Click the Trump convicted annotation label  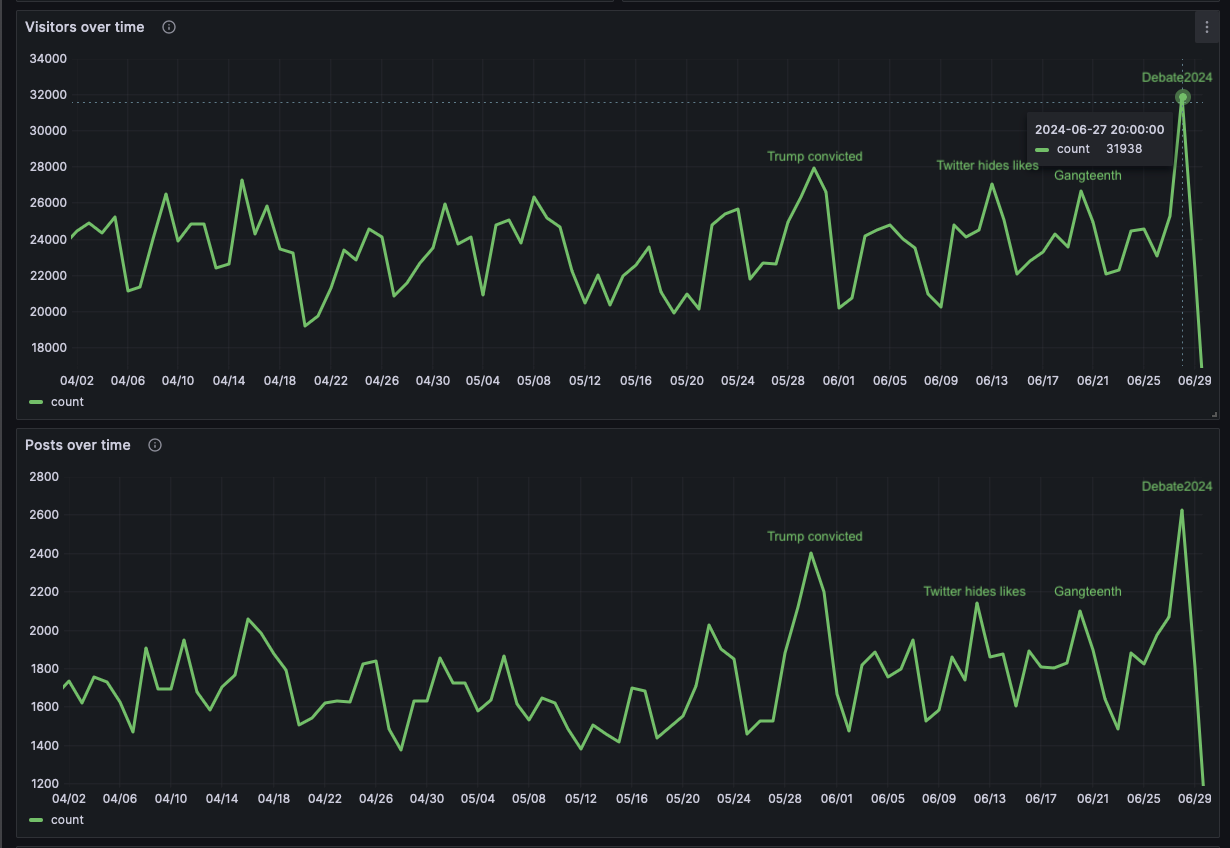tap(815, 156)
